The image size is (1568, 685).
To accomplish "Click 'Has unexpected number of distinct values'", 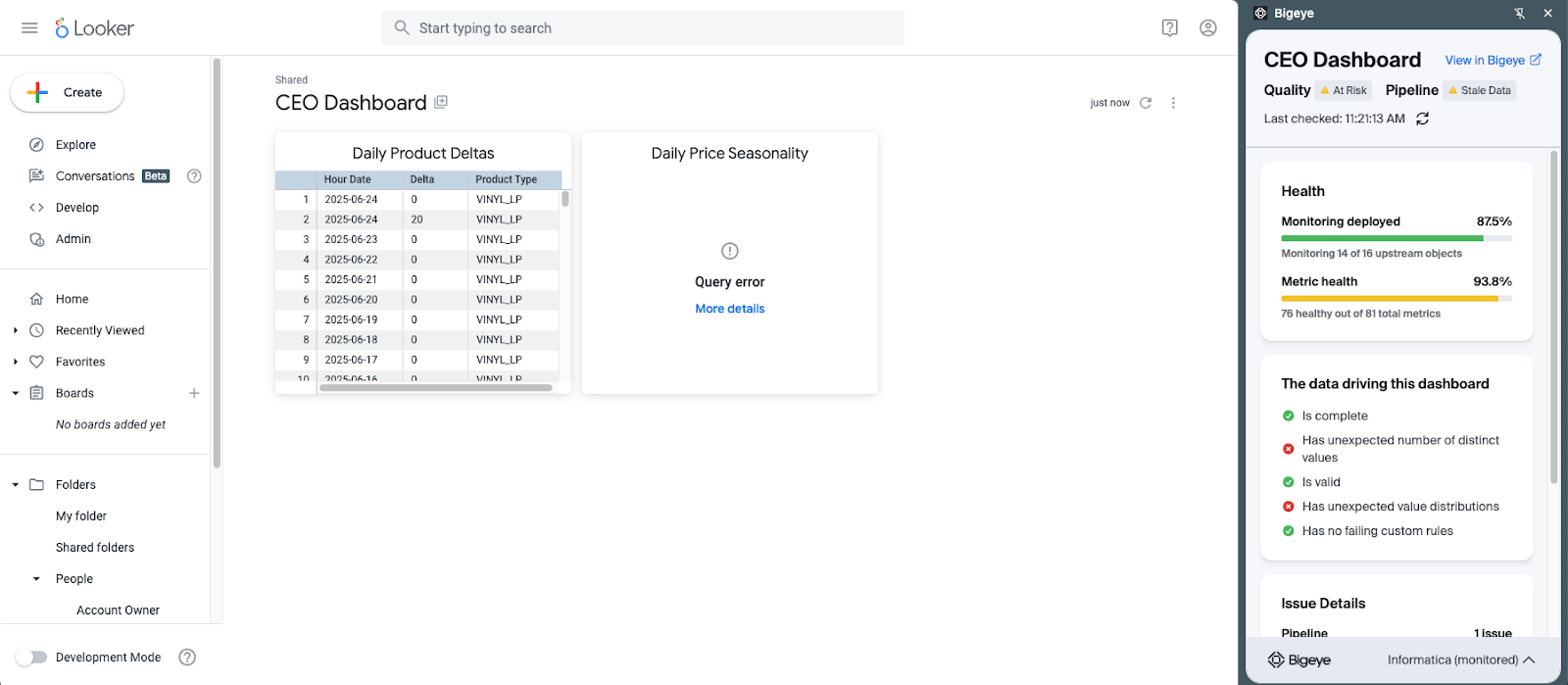I will 1400,449.
